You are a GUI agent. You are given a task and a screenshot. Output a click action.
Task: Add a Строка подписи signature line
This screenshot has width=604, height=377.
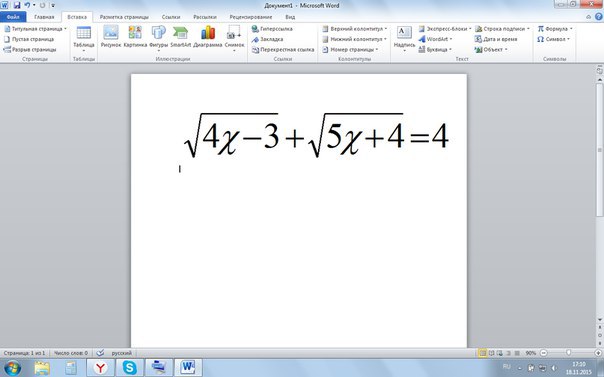[502, 29]
